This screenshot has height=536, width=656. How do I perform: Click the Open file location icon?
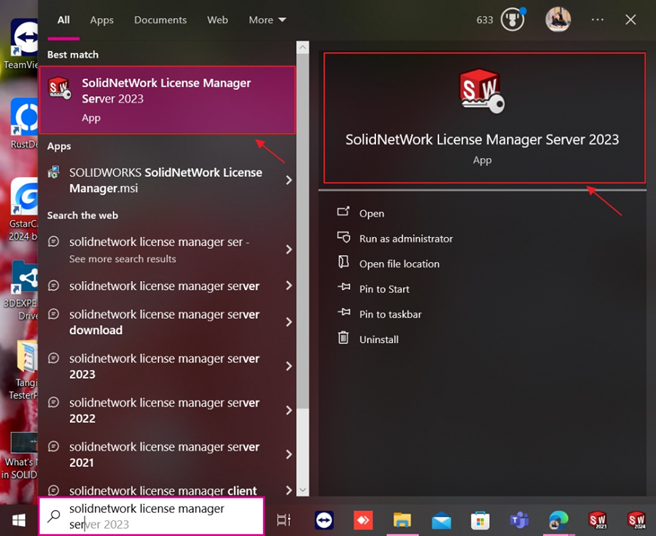click(343, 262)
